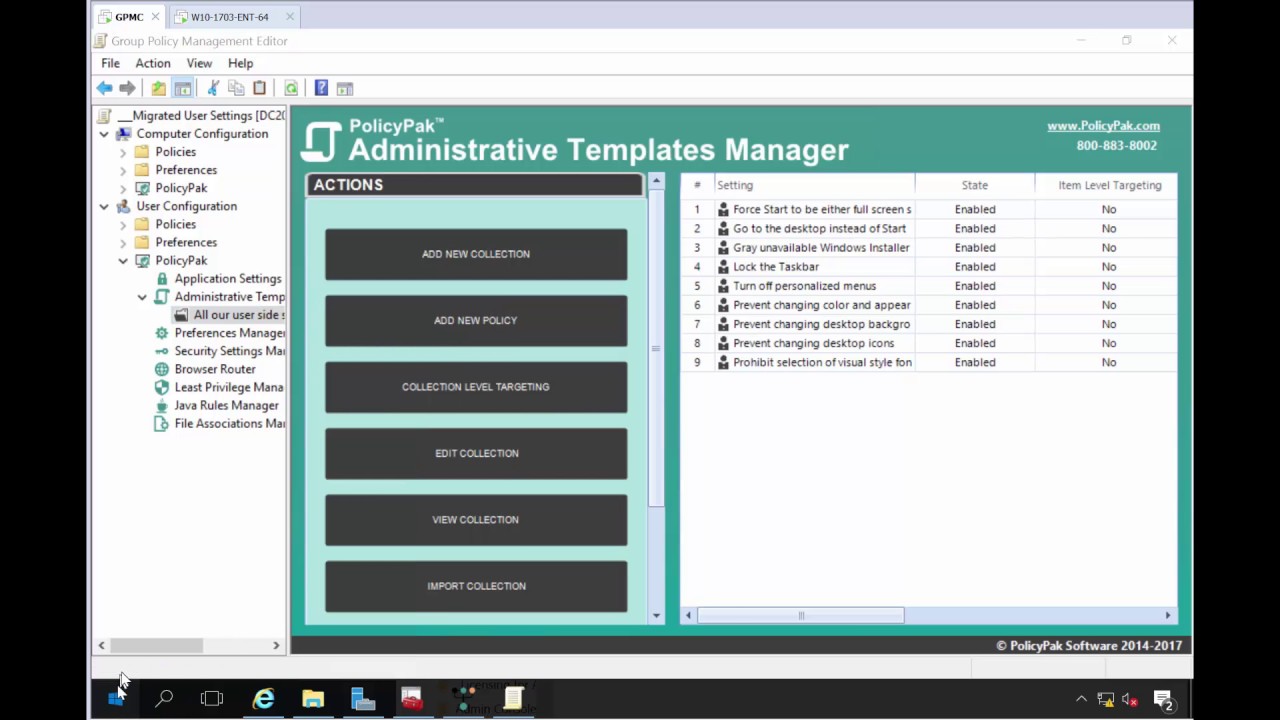This screenshot has height=720, width=1280.
Task: Click the network tray icon
Action: point(1106,699)
